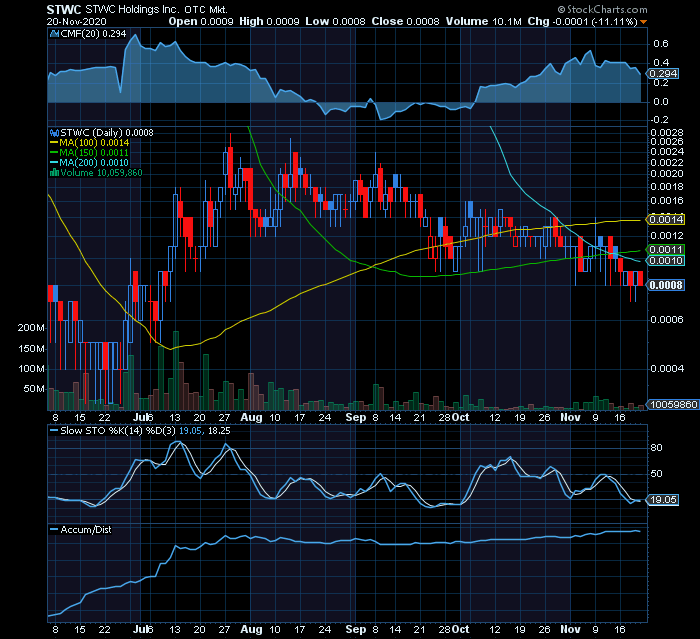
Task: Click the 80 level on stochastic axis
Action: coord(657,448)
